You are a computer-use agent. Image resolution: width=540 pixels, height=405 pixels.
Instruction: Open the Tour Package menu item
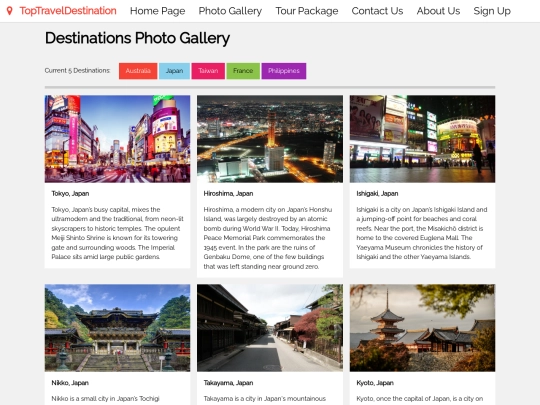(x=307, y=11)
